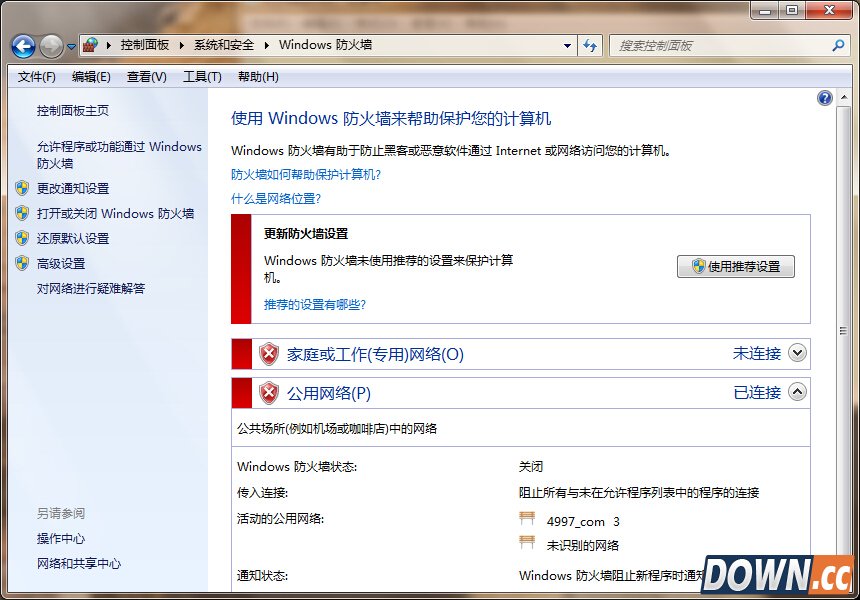Click the refresh icon in the address bar
The height and width of the screenshot is (600, 860).
(x=592, y=46)
